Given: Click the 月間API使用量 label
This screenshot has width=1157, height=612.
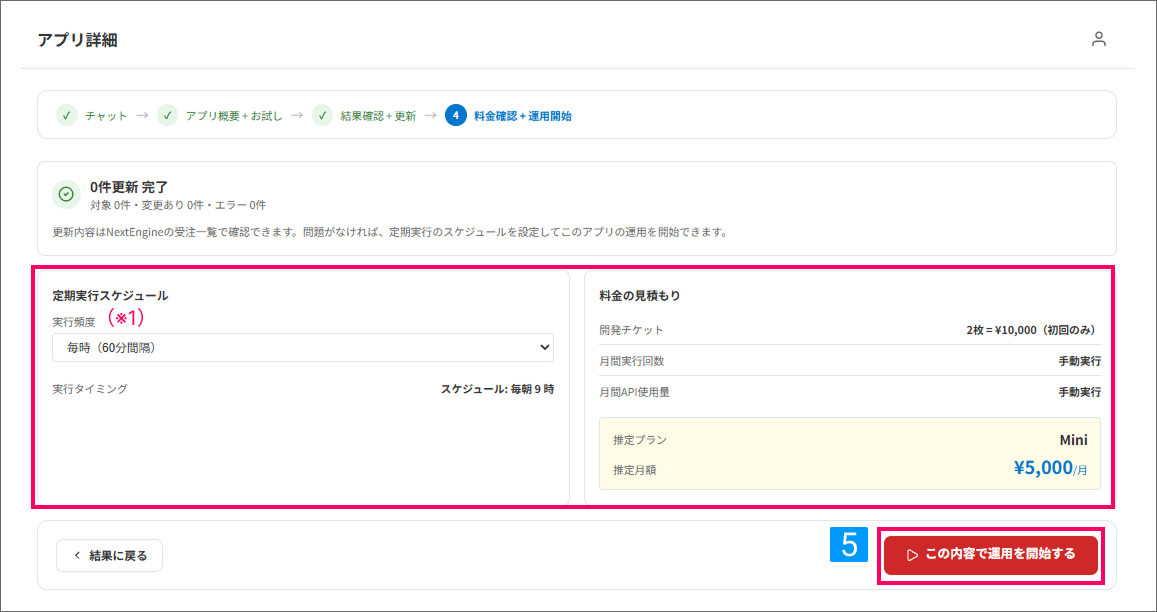Looking at the screenshot, I should tap(635, 392).
